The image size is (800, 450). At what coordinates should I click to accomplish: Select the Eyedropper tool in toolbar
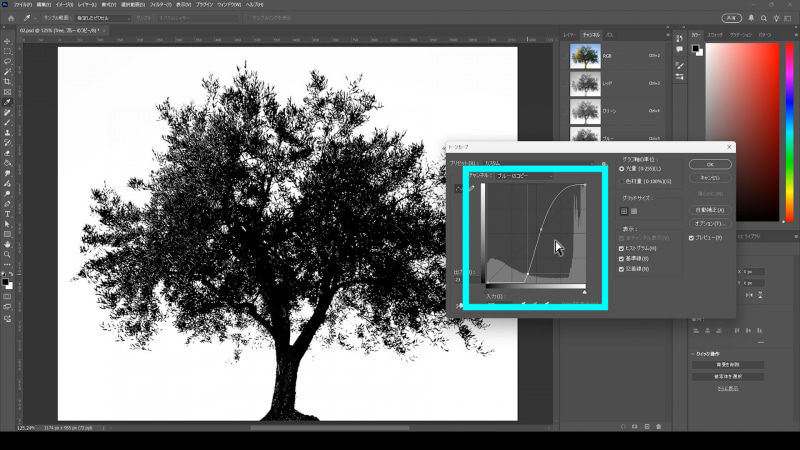tap(7, 103)
